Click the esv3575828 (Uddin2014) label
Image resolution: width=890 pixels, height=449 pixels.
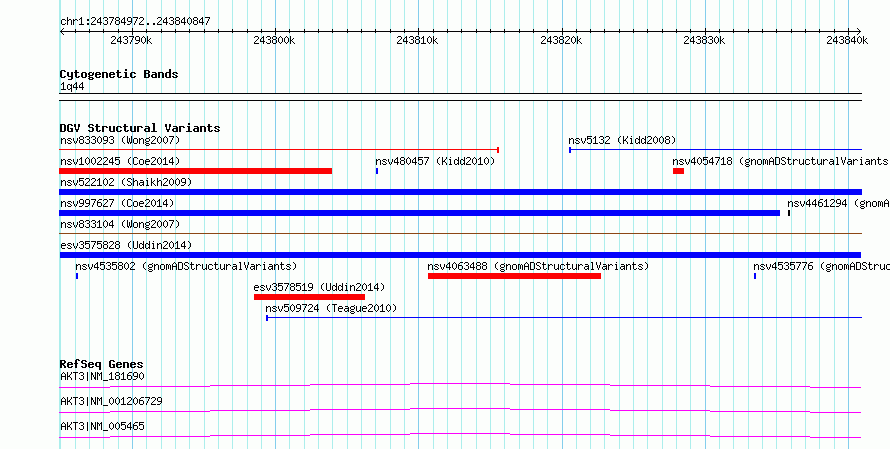[x=126, y=245]
